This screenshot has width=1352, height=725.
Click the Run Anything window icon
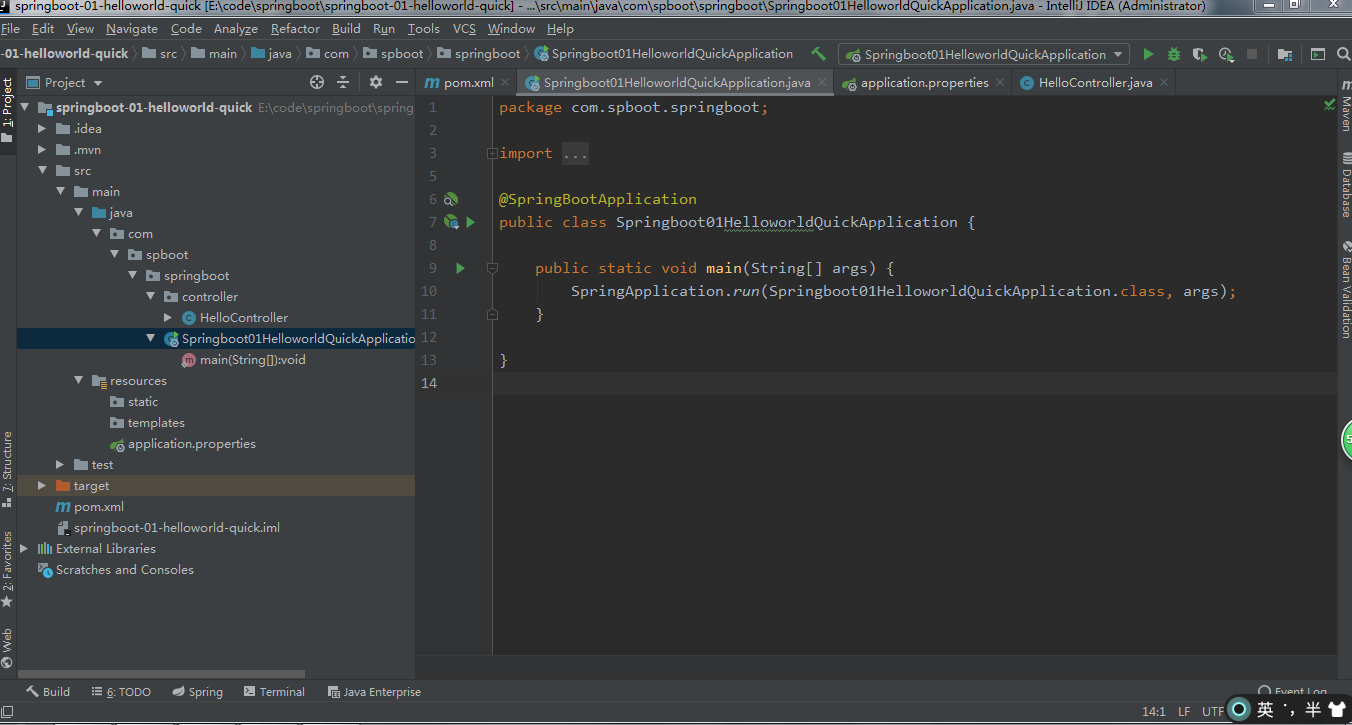[x=1318, y=54]
